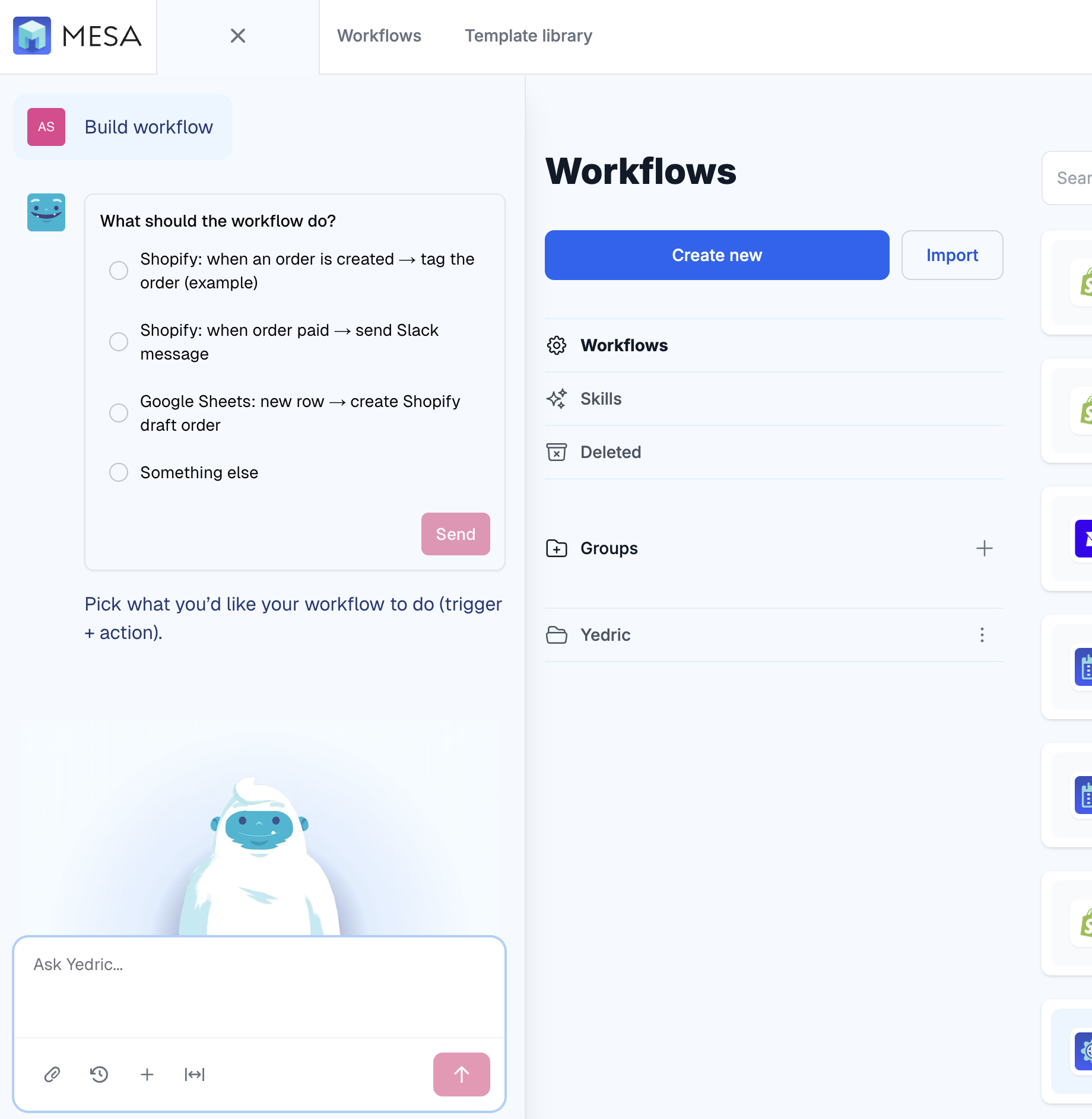Viewport: 1092px width, 1119px height.
Task: Click the AS user avatar
Action: [x=46, y=127]
